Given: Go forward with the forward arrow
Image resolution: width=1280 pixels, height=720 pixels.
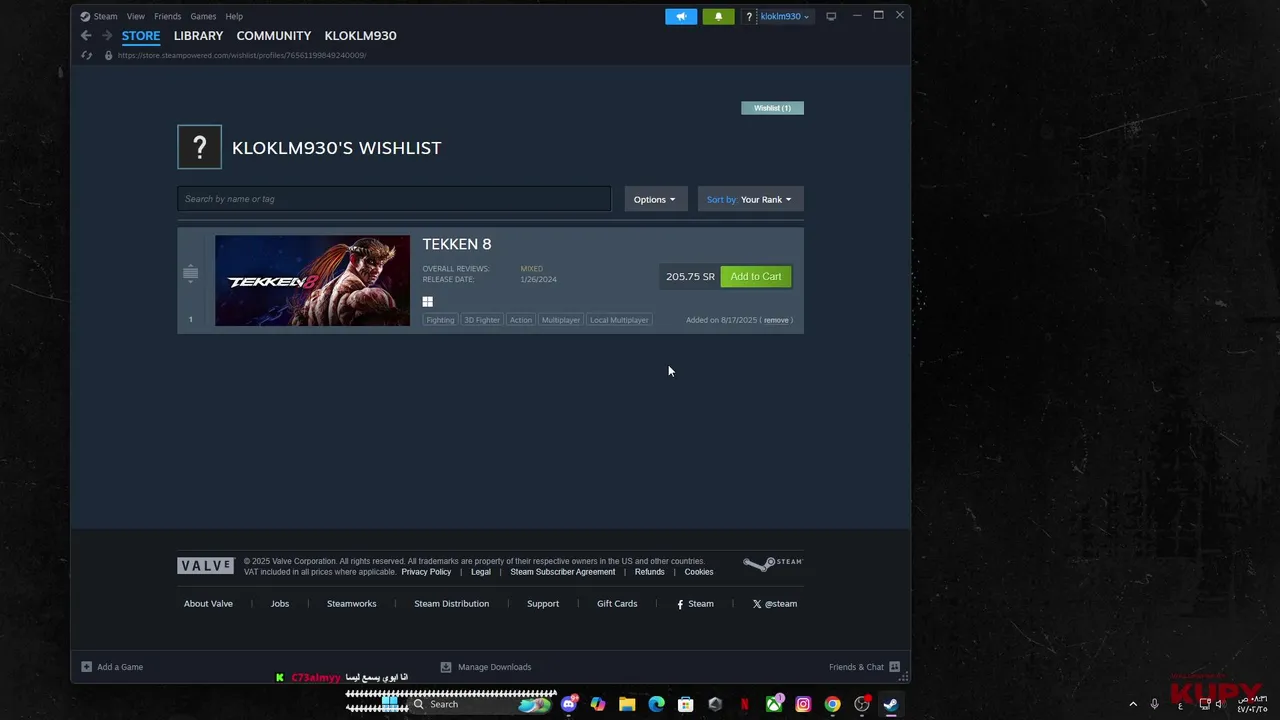Looking at the screenshot, I should point(106,36).
